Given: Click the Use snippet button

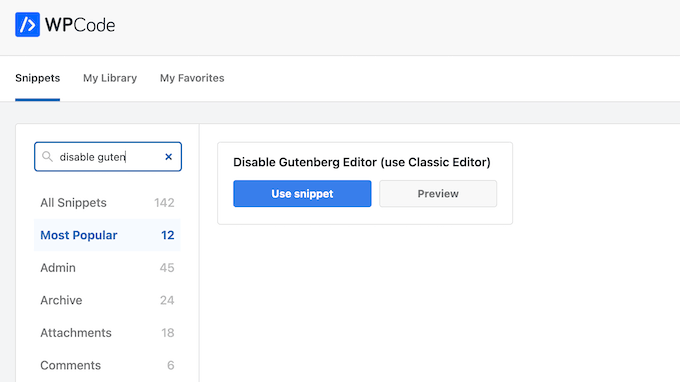Looking at the screenshot, I should (x=302, y=193).
